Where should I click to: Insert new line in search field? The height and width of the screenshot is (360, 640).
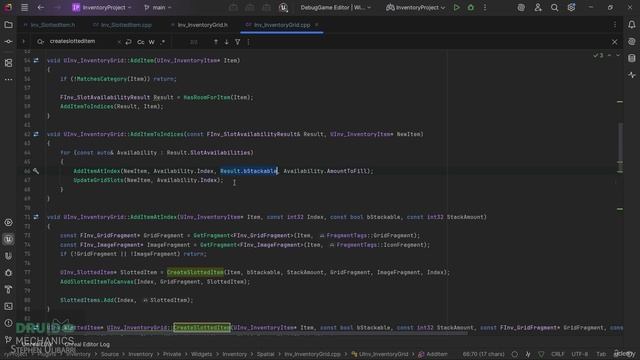click(x=129, y=42)
